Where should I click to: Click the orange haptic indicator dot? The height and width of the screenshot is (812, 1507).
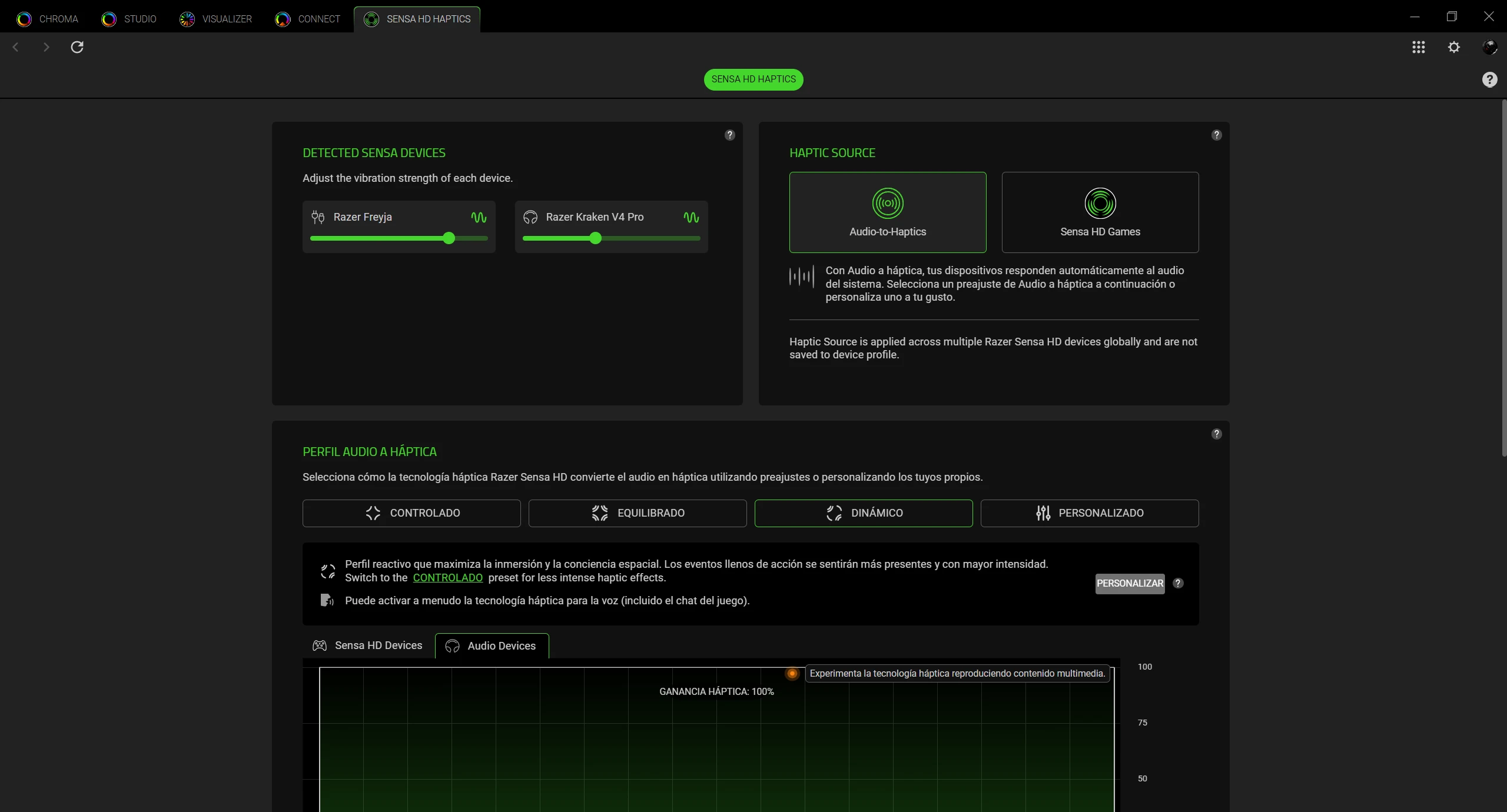[792, 674]
